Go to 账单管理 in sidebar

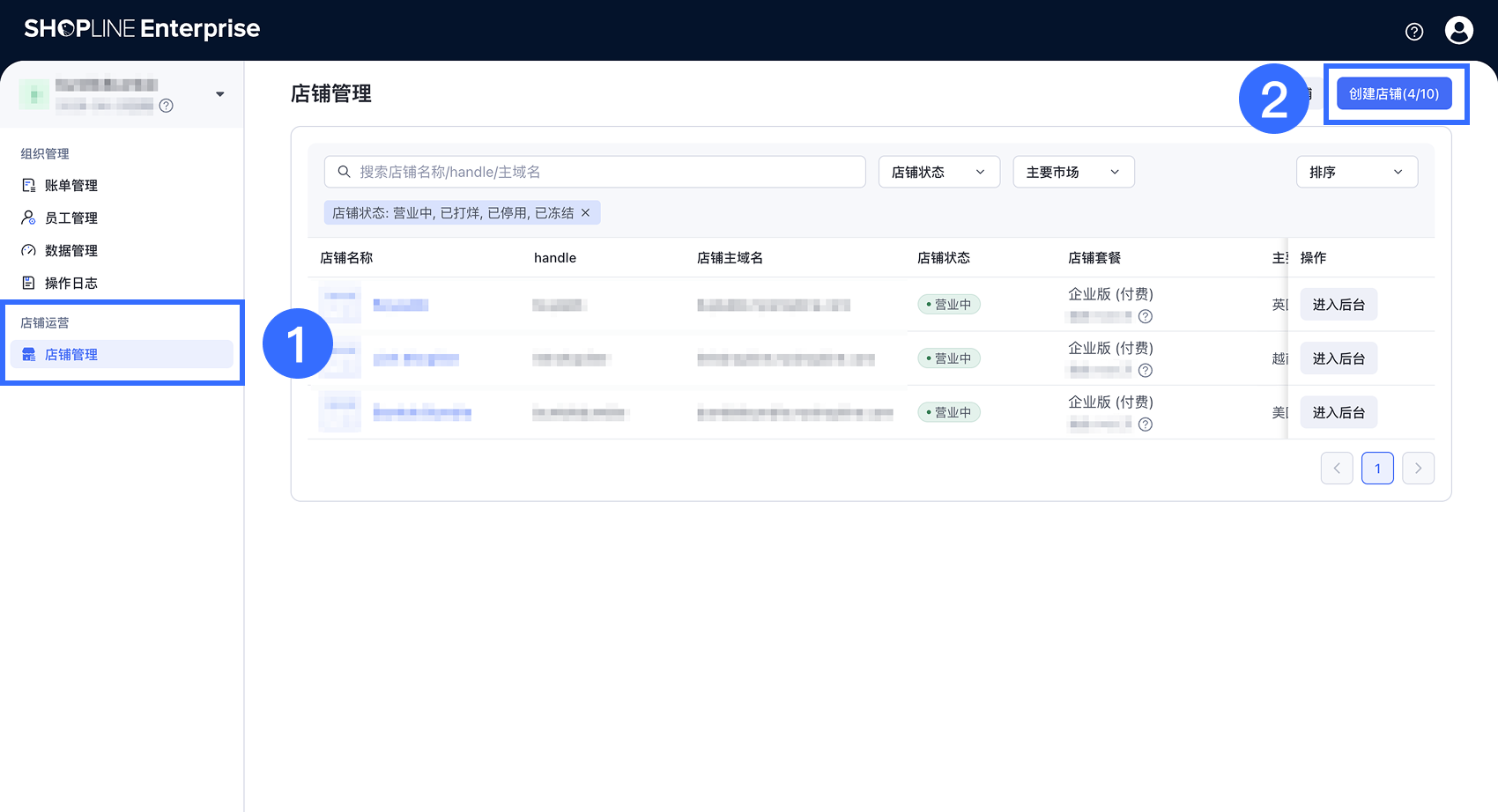coord(70,186)
